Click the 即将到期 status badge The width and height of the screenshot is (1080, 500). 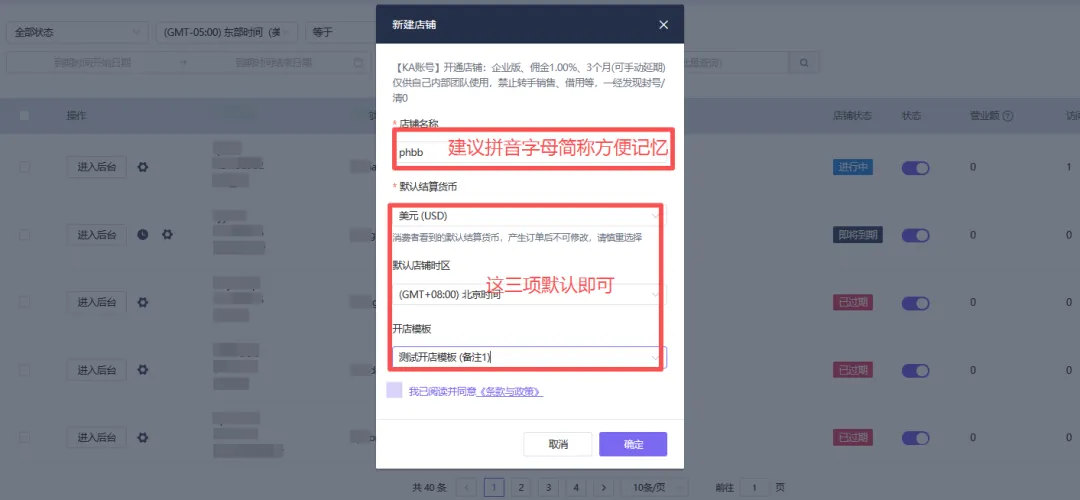click(x=858, y=235)
